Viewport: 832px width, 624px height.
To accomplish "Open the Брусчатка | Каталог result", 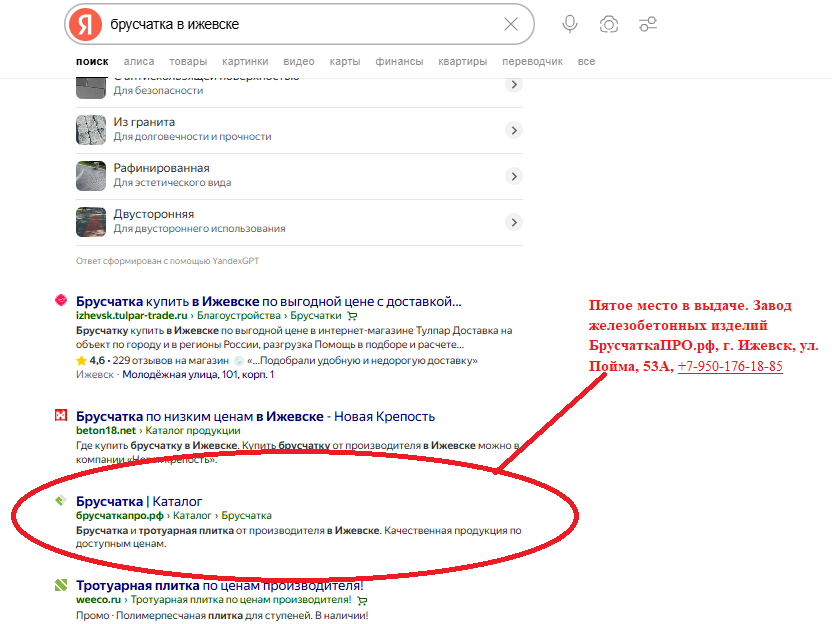I will click(x=139, y=501).
